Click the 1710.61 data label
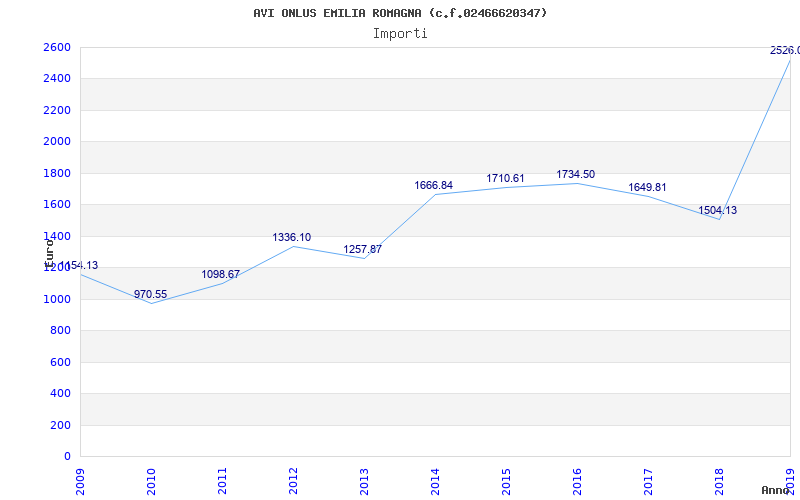The height and width of the screenshot is (500, 800). [505, 178]
